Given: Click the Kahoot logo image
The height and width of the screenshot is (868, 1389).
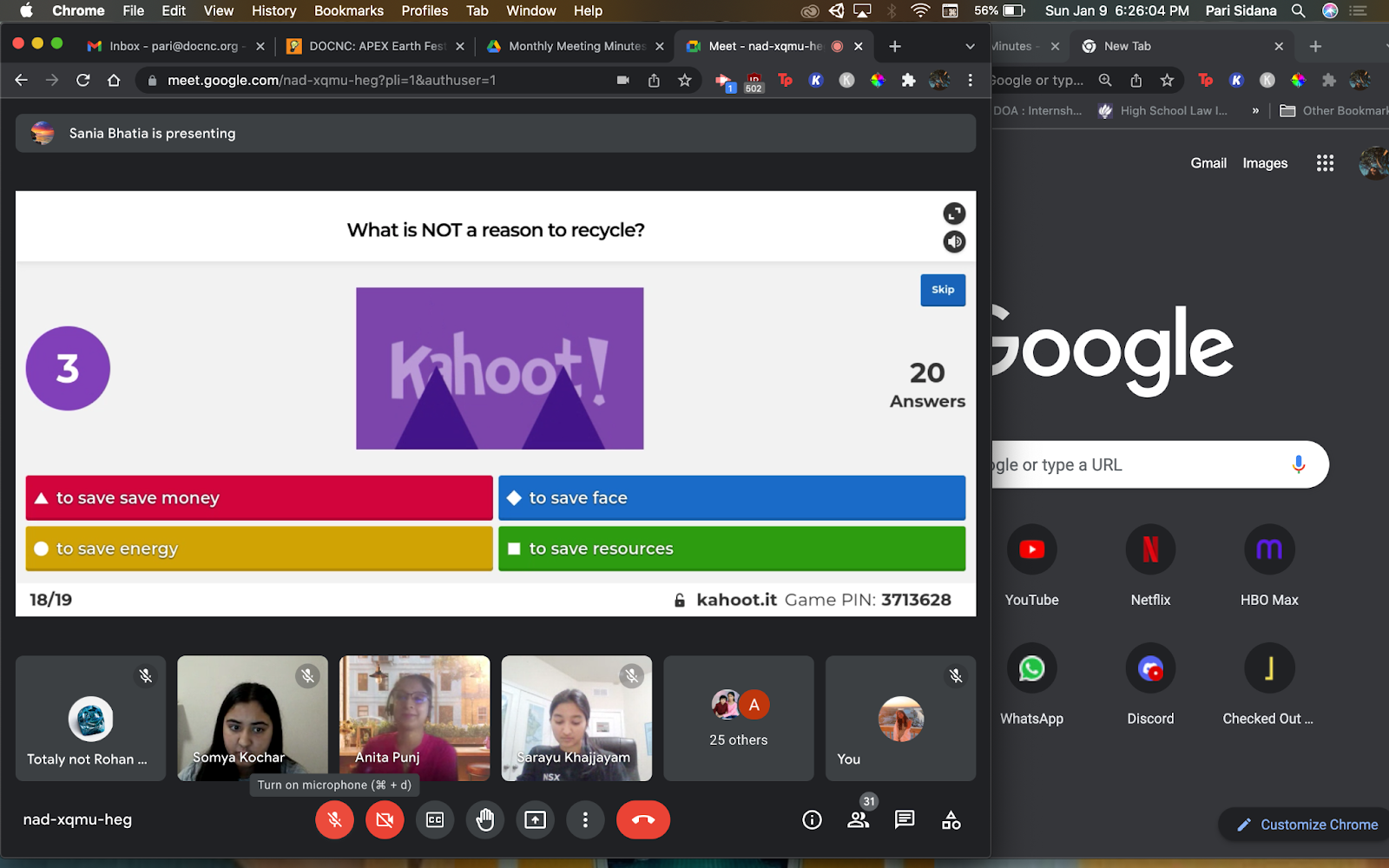Looking at the screenshot, I should tap(500, 368).
